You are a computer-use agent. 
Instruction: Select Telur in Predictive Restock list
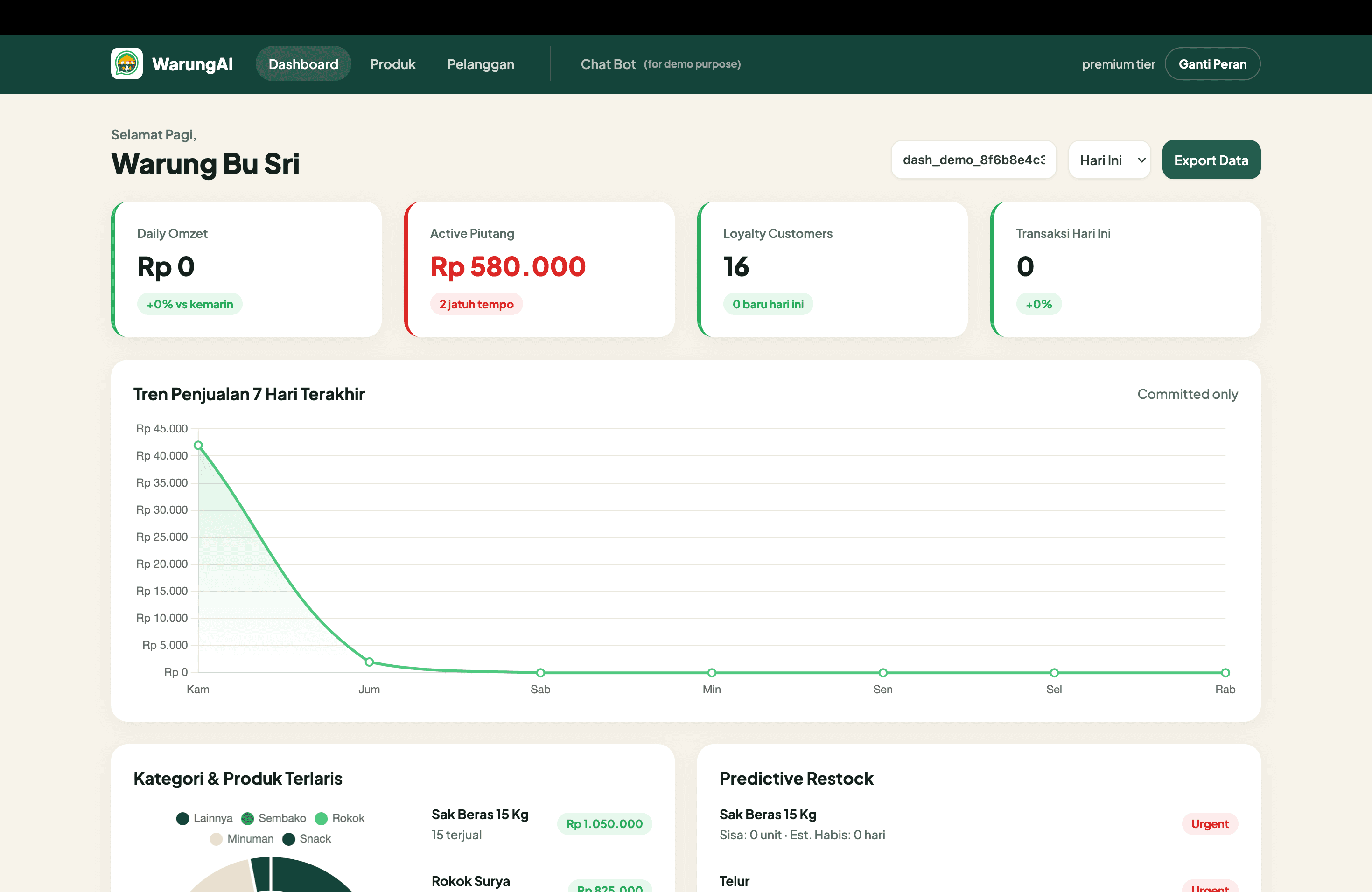(735, 882)
